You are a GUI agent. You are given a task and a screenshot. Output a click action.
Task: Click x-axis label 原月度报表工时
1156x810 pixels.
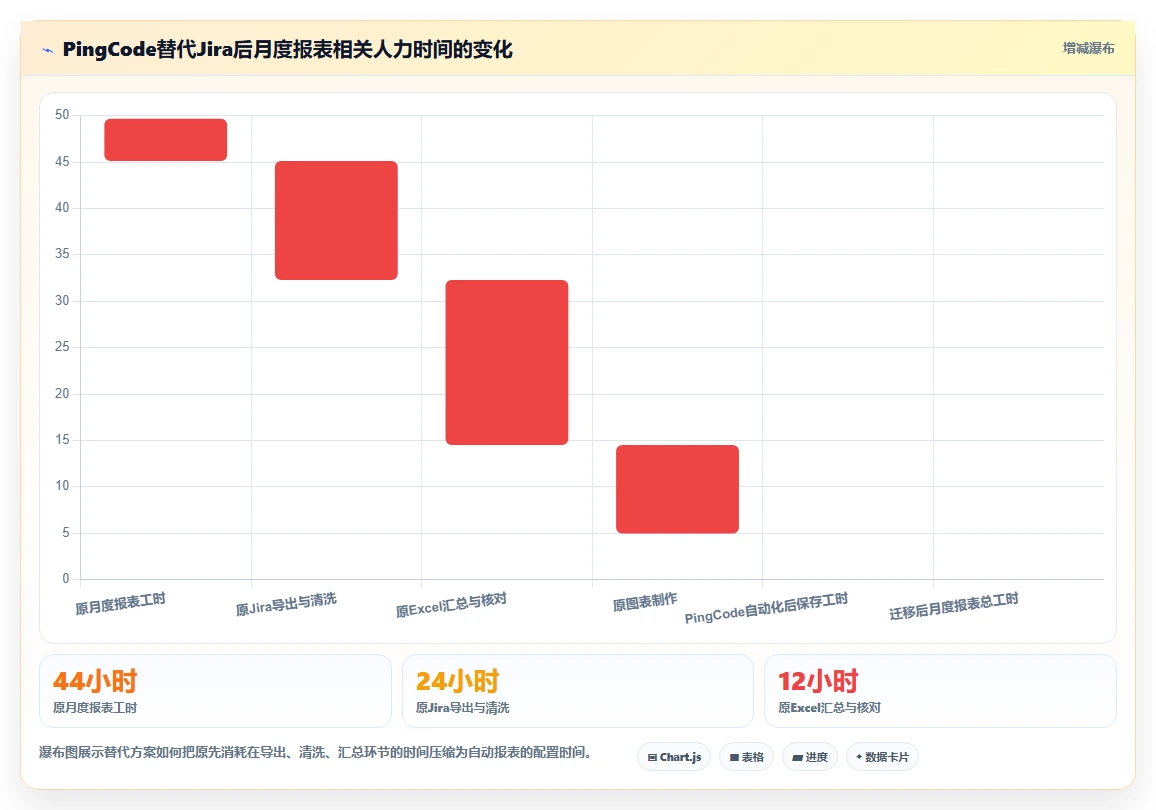120,604
